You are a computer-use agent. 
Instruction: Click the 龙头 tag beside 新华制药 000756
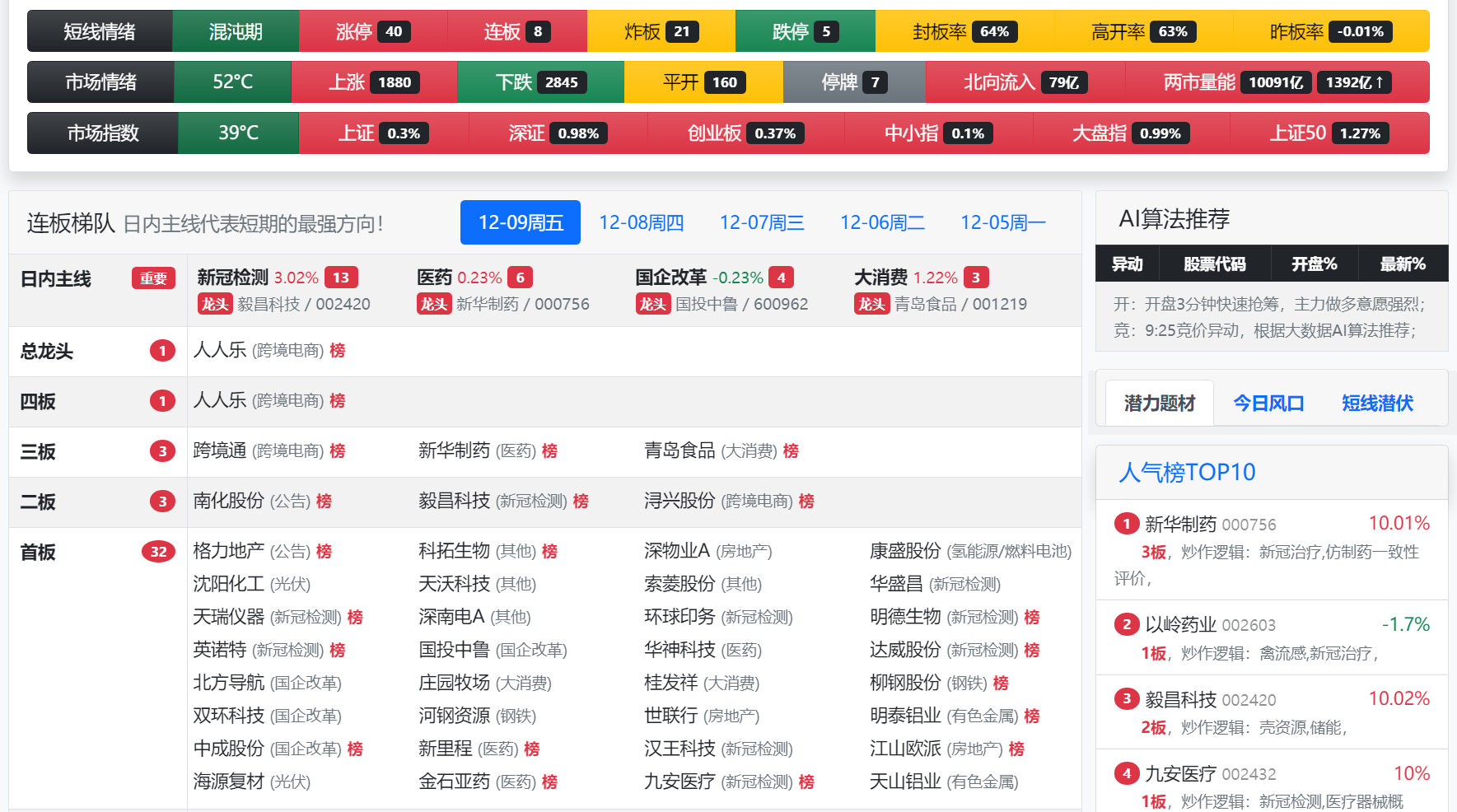434,304
